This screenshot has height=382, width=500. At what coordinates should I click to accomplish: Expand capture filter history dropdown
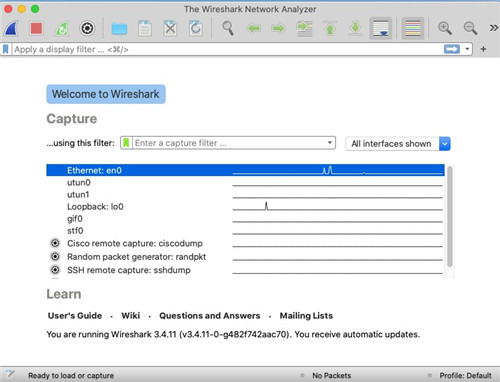coord(330,143)
